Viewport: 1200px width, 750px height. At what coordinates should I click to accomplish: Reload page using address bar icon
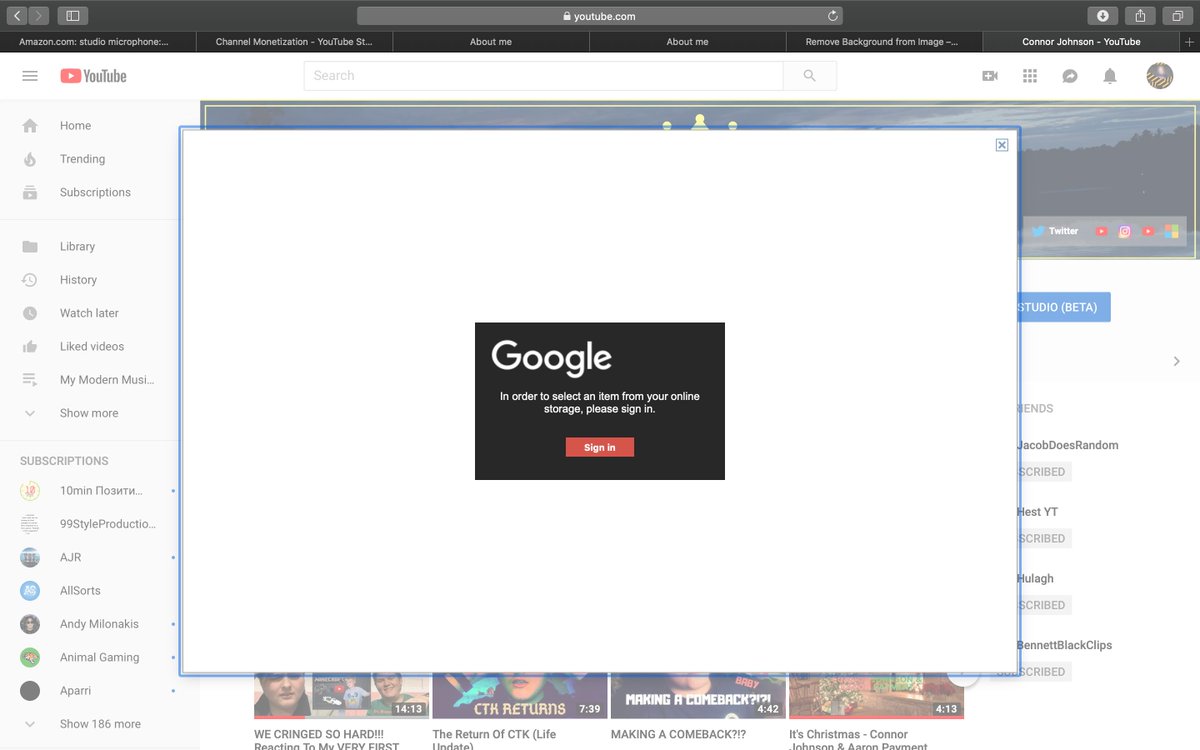point(832,16)
